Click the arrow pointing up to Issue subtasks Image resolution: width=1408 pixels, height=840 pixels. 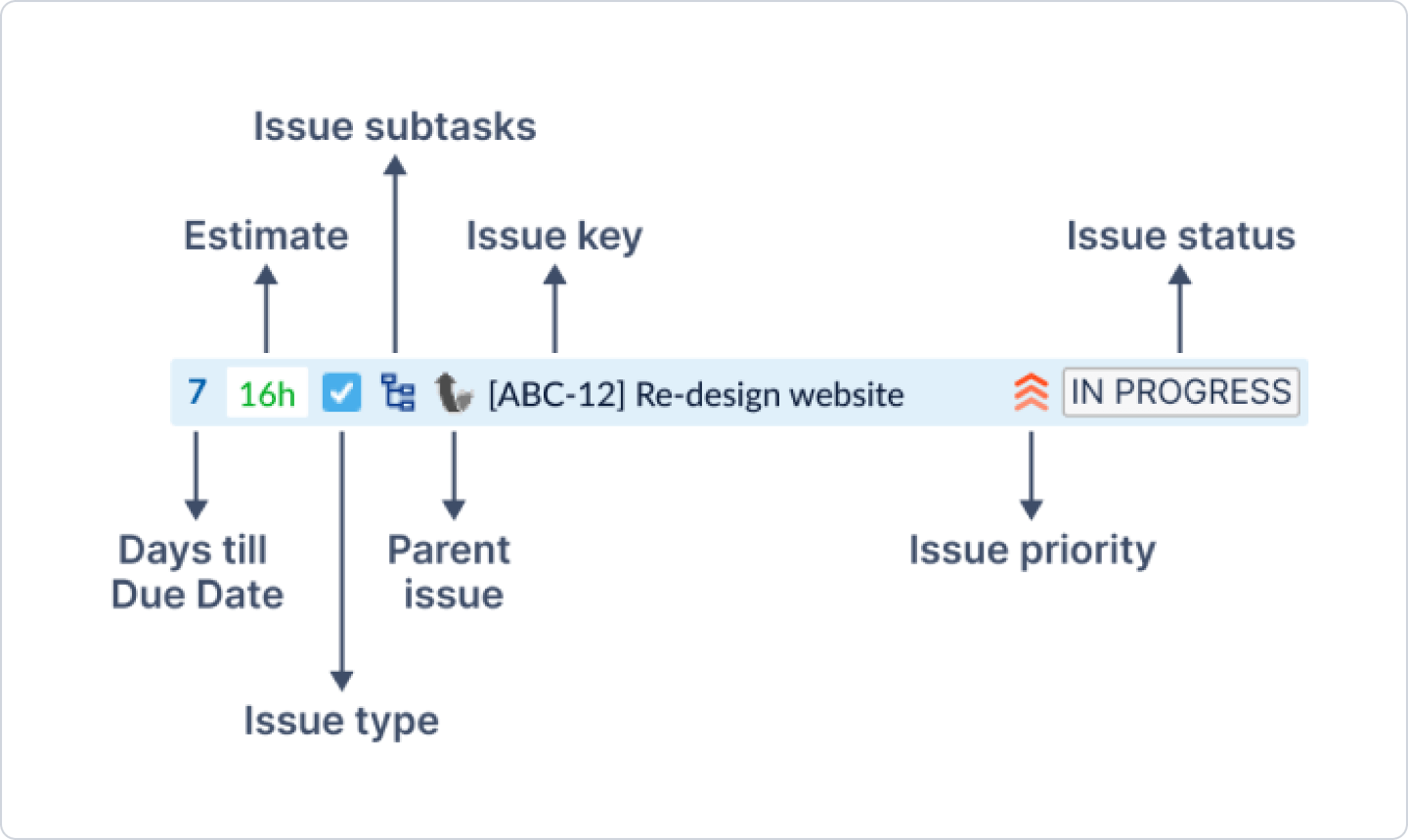[x=395, y=254]
